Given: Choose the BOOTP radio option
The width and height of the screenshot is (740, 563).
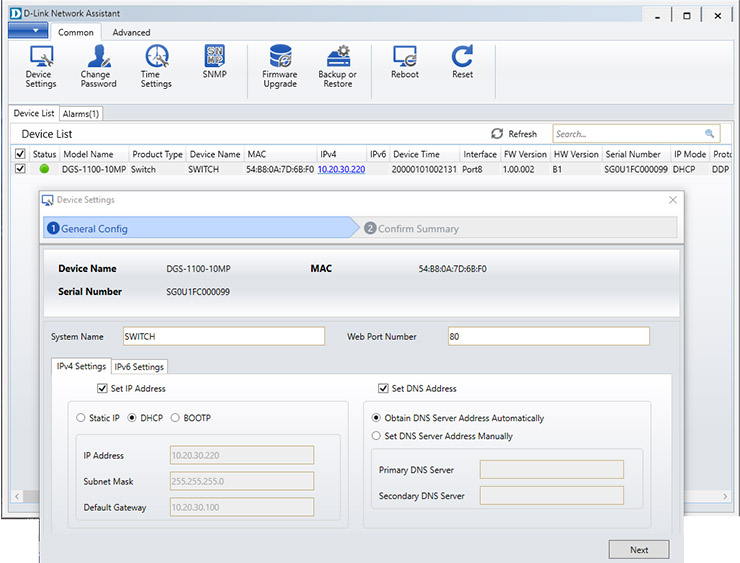Looking at the screenshot, I should pos(175,417).
